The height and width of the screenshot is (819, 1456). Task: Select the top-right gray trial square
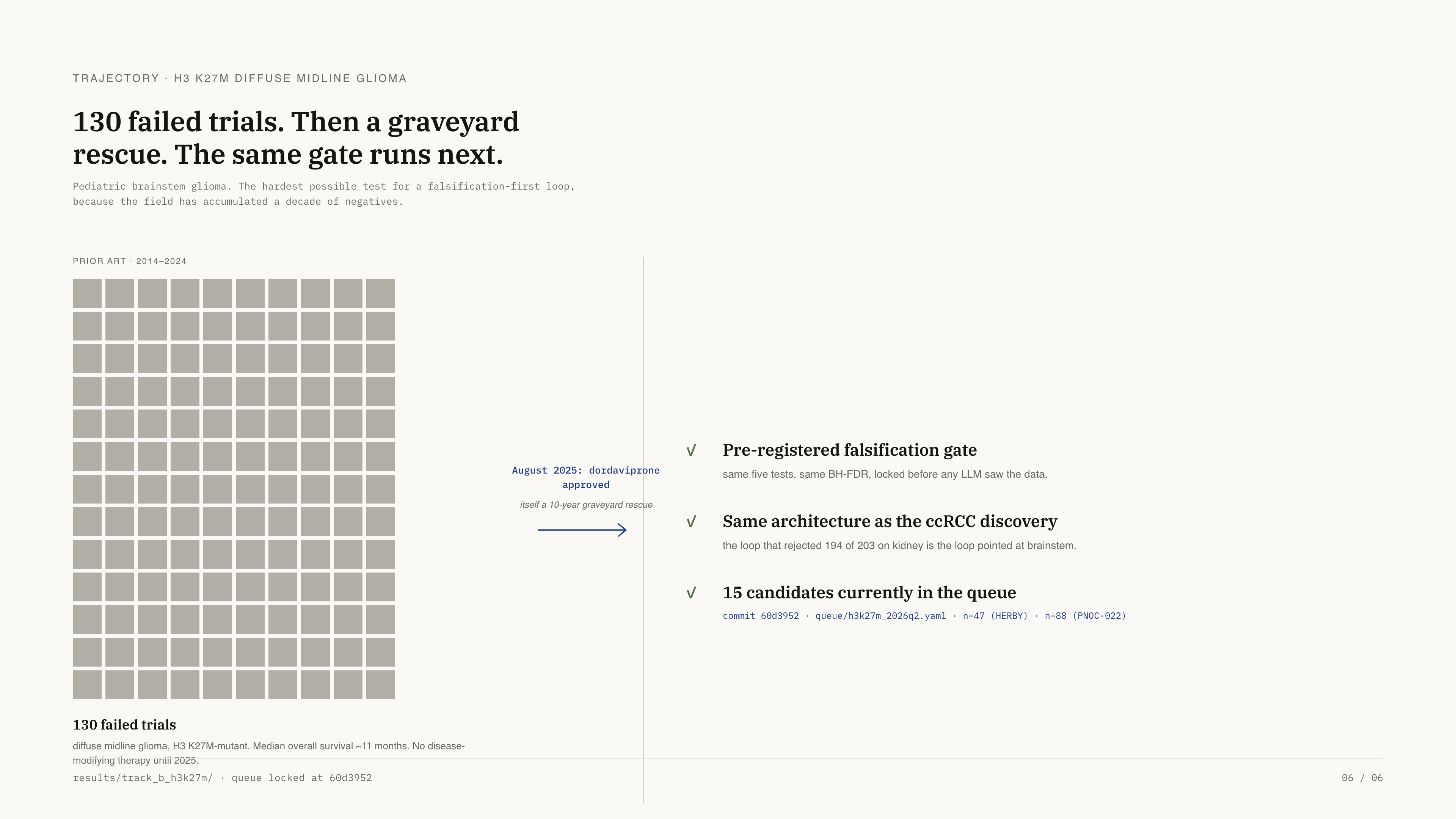(x=380, y=293)
